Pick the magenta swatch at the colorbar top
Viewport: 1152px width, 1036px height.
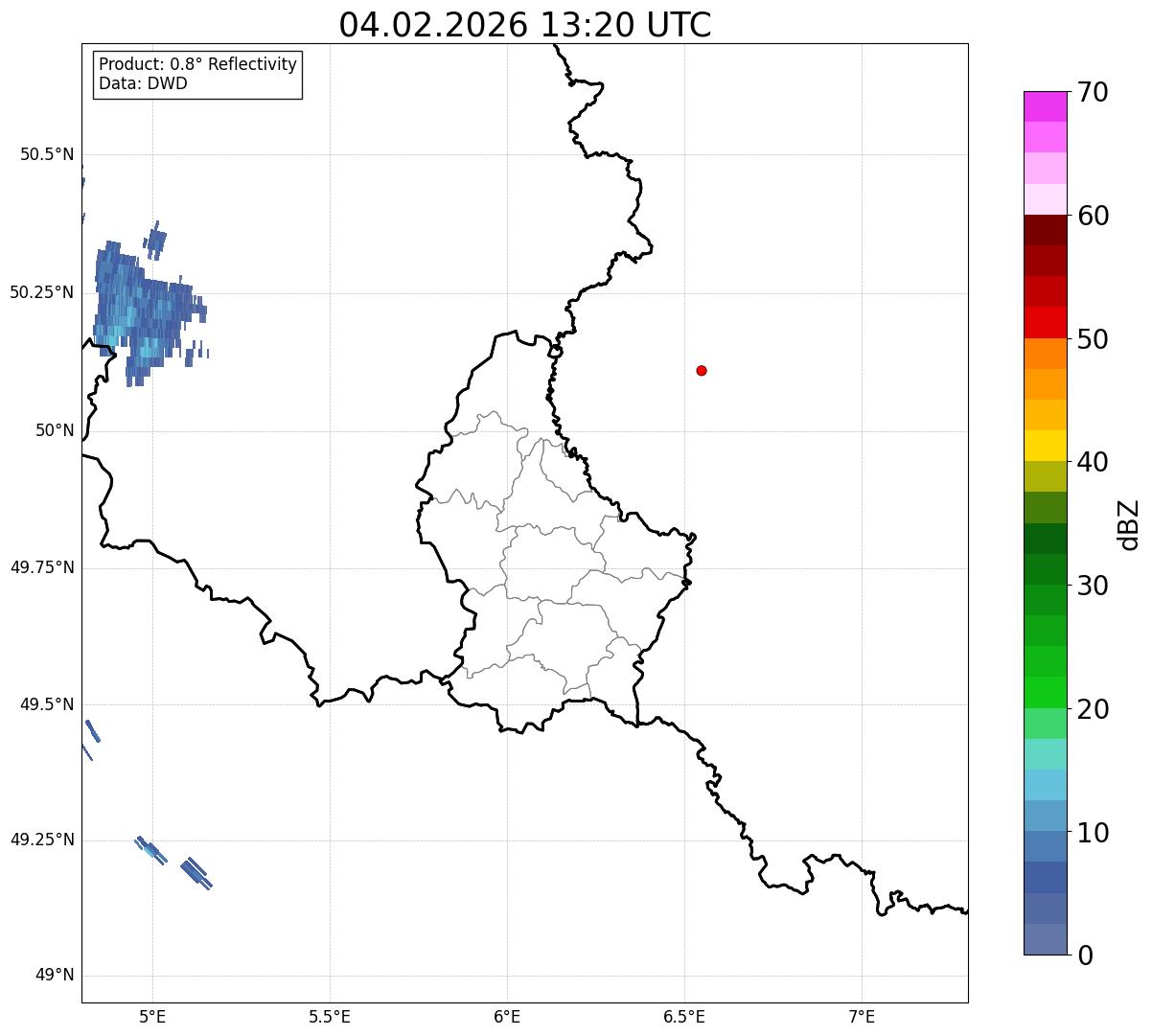1045,106
